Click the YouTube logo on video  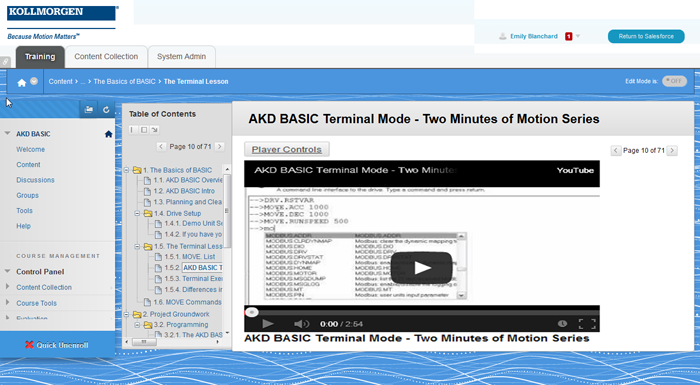(x=575, y=170)
